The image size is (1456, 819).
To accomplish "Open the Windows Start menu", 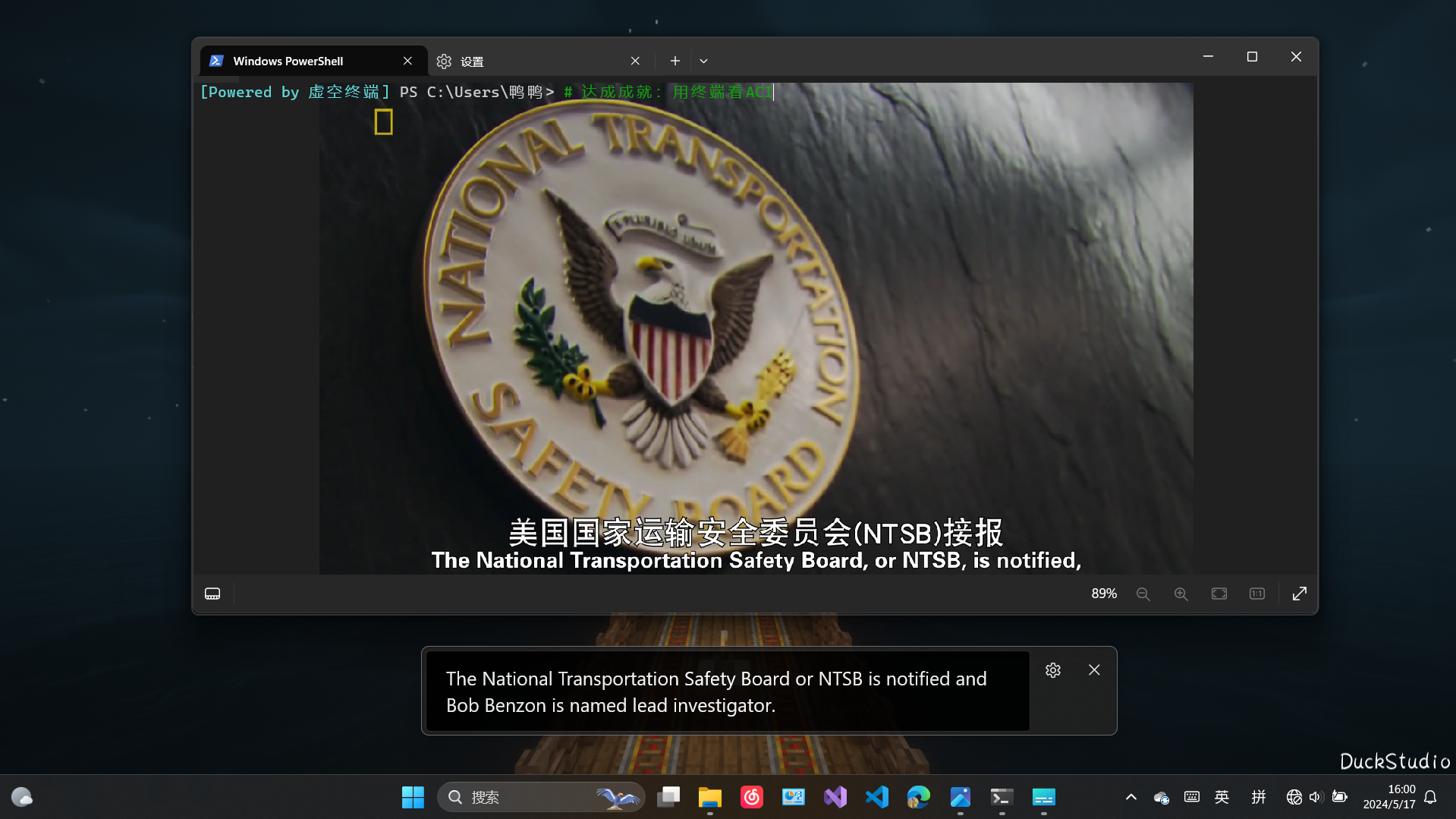I will (413, 797).
